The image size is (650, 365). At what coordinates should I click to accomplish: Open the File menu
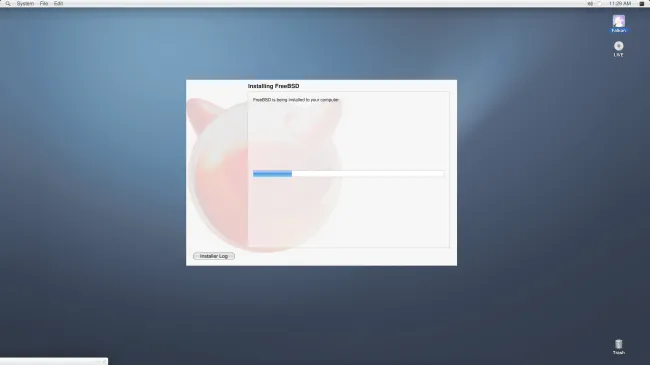coord(44,3)
